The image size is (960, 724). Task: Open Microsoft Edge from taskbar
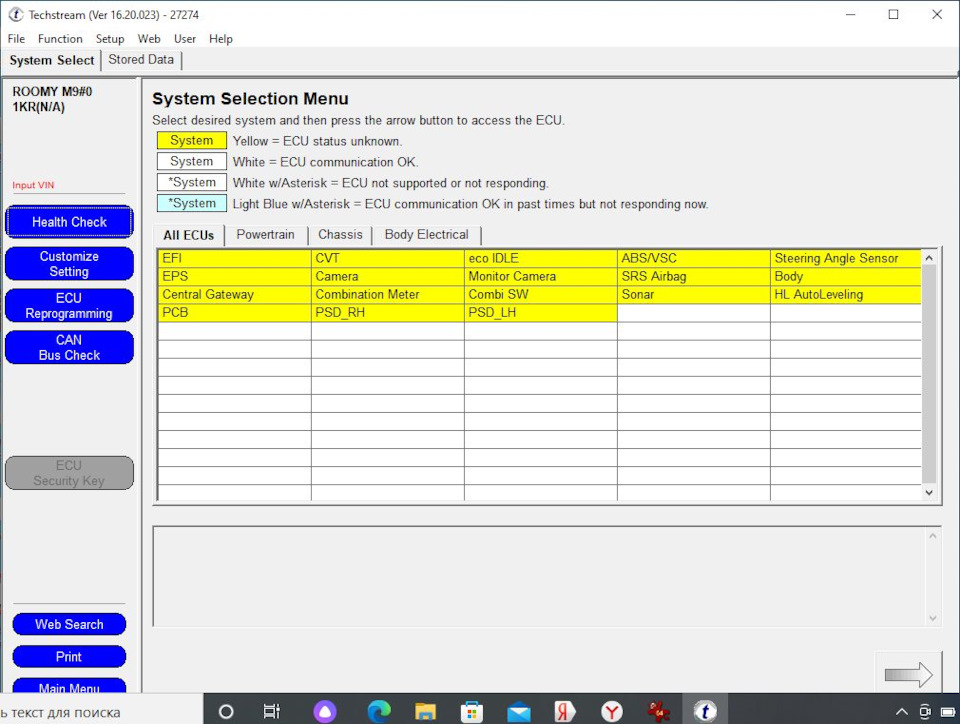(379, 711)
